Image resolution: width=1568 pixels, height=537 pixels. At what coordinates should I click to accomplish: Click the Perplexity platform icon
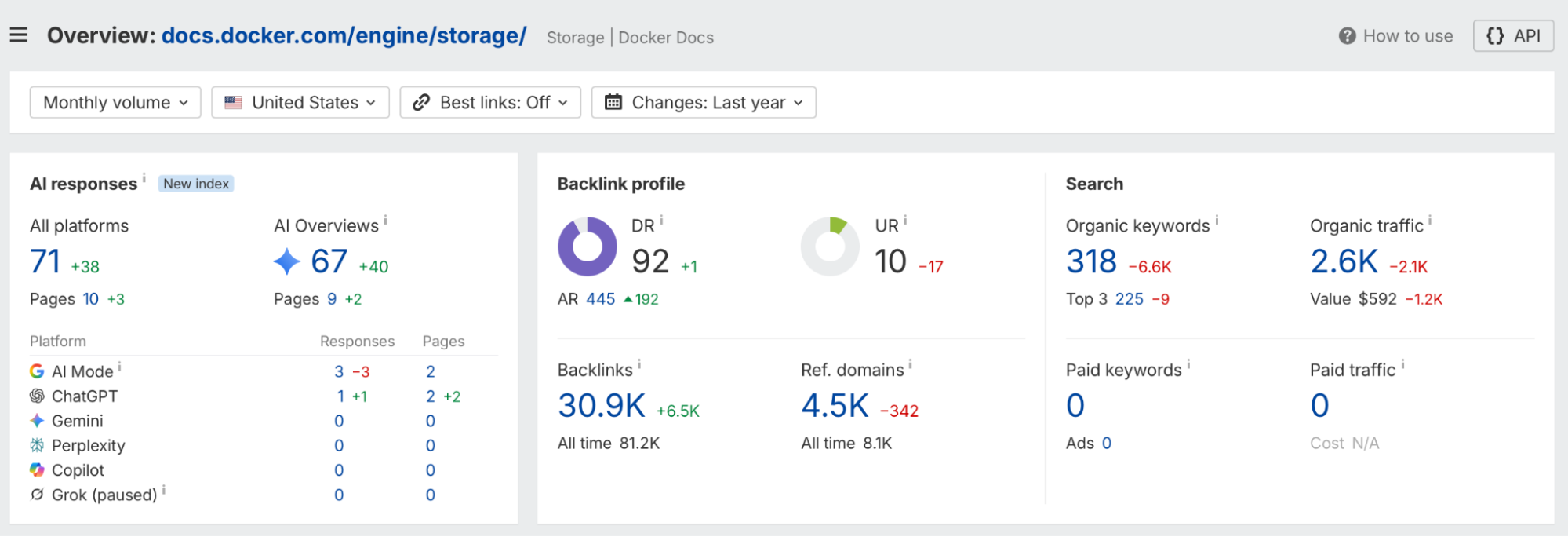click(x=37, y=446)
